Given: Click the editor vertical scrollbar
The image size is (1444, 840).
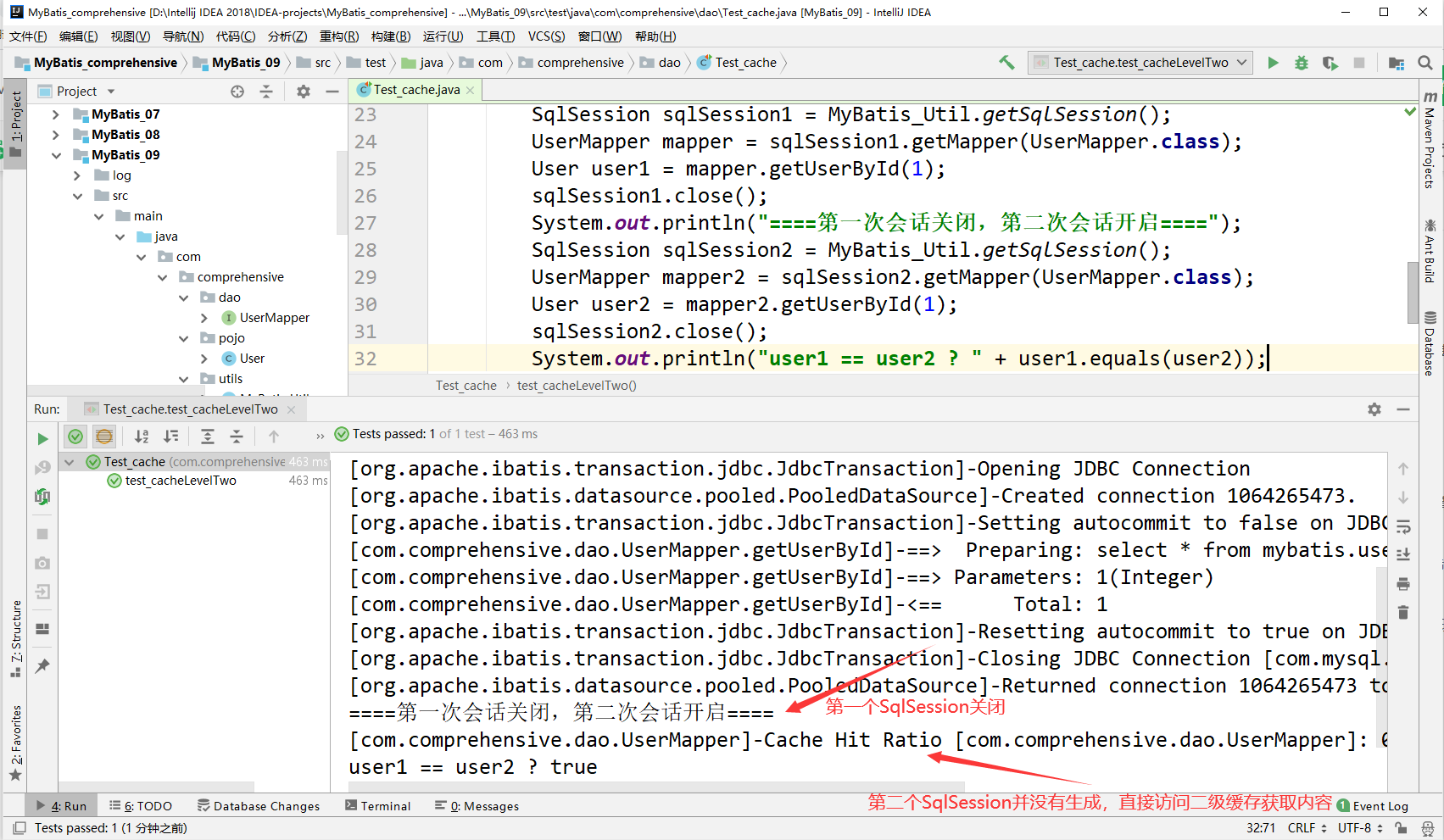Looking at the screenshot, I should [x=1412, y=291].
